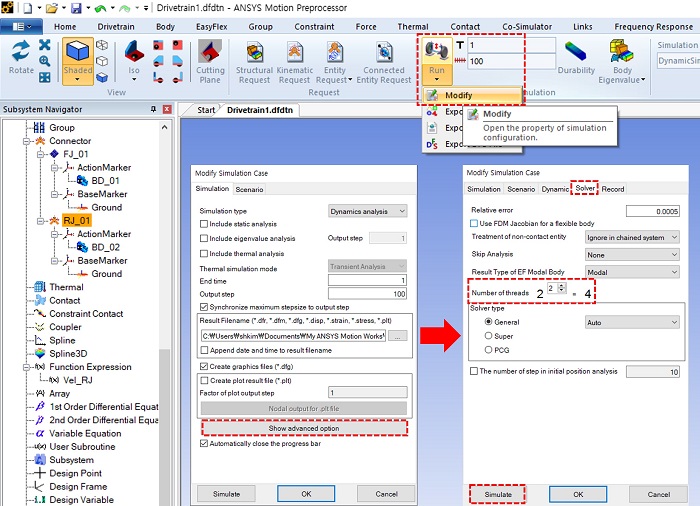Select Vel_RJ function expression
The width and height of the screenshot is (700, 506).
click(x=78, y=380)
